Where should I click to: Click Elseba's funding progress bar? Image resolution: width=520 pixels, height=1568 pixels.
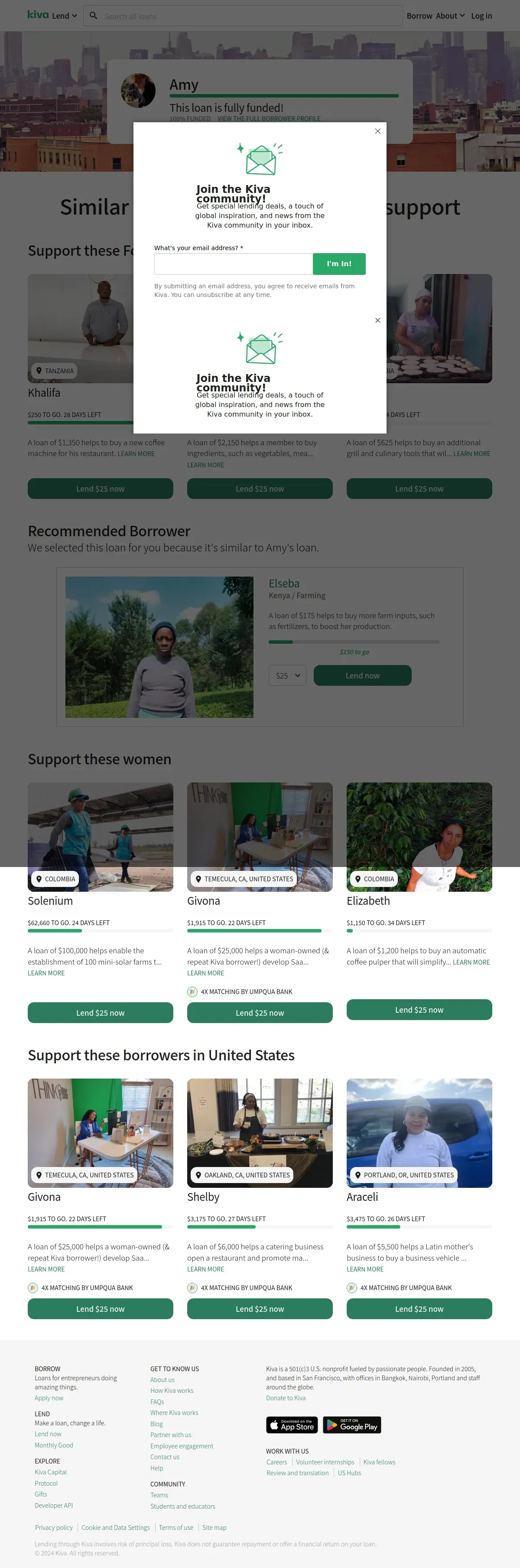(x=354, y=642)
